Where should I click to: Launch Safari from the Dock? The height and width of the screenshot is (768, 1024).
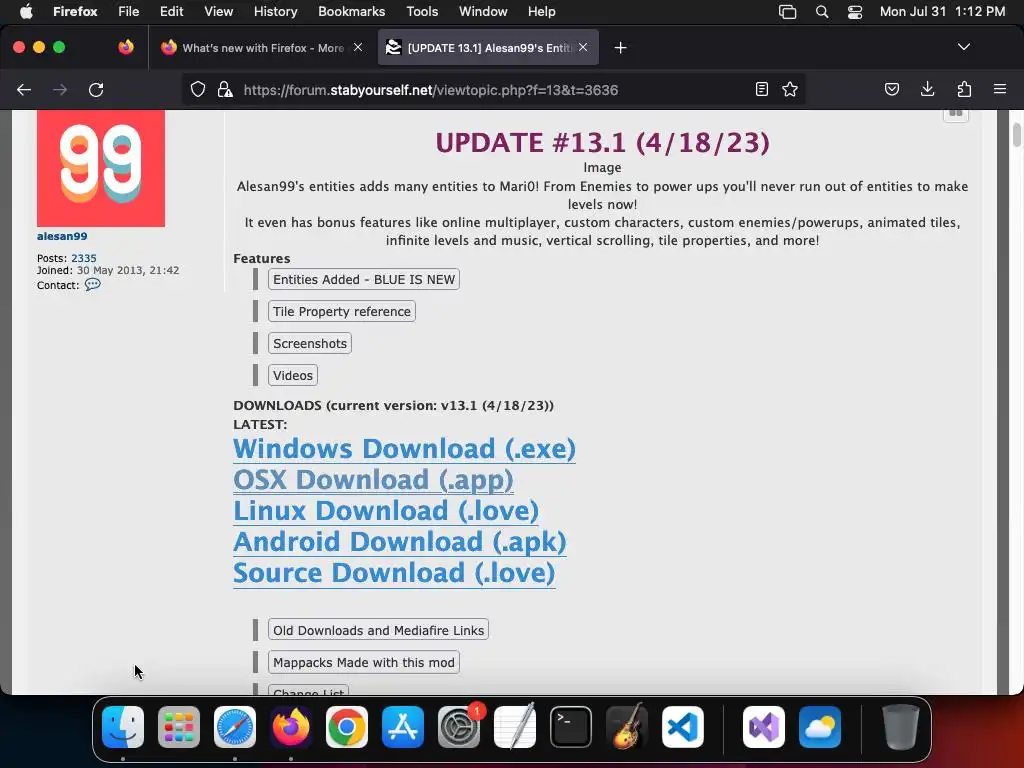[235, 727]
